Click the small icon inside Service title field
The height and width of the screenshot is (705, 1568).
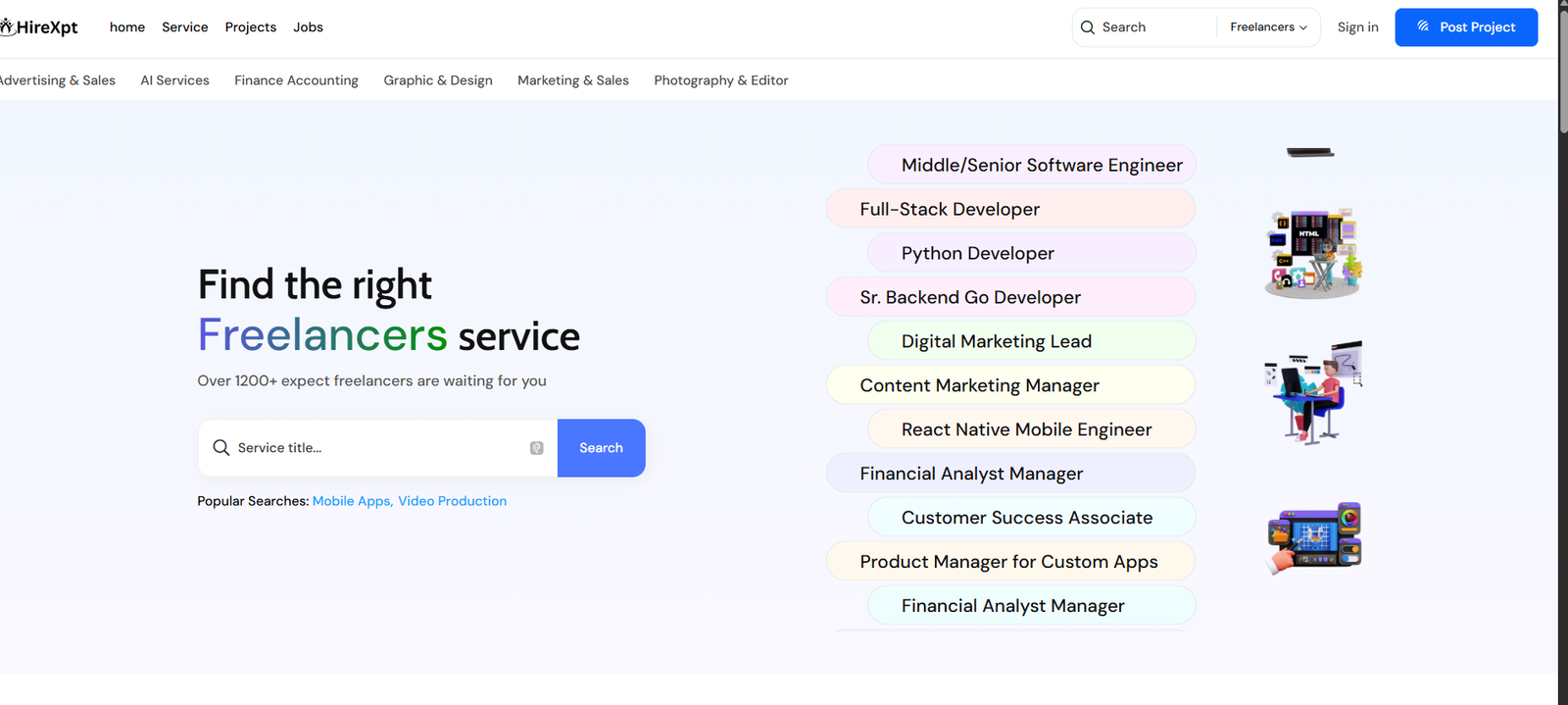click(x=537, y=448)
